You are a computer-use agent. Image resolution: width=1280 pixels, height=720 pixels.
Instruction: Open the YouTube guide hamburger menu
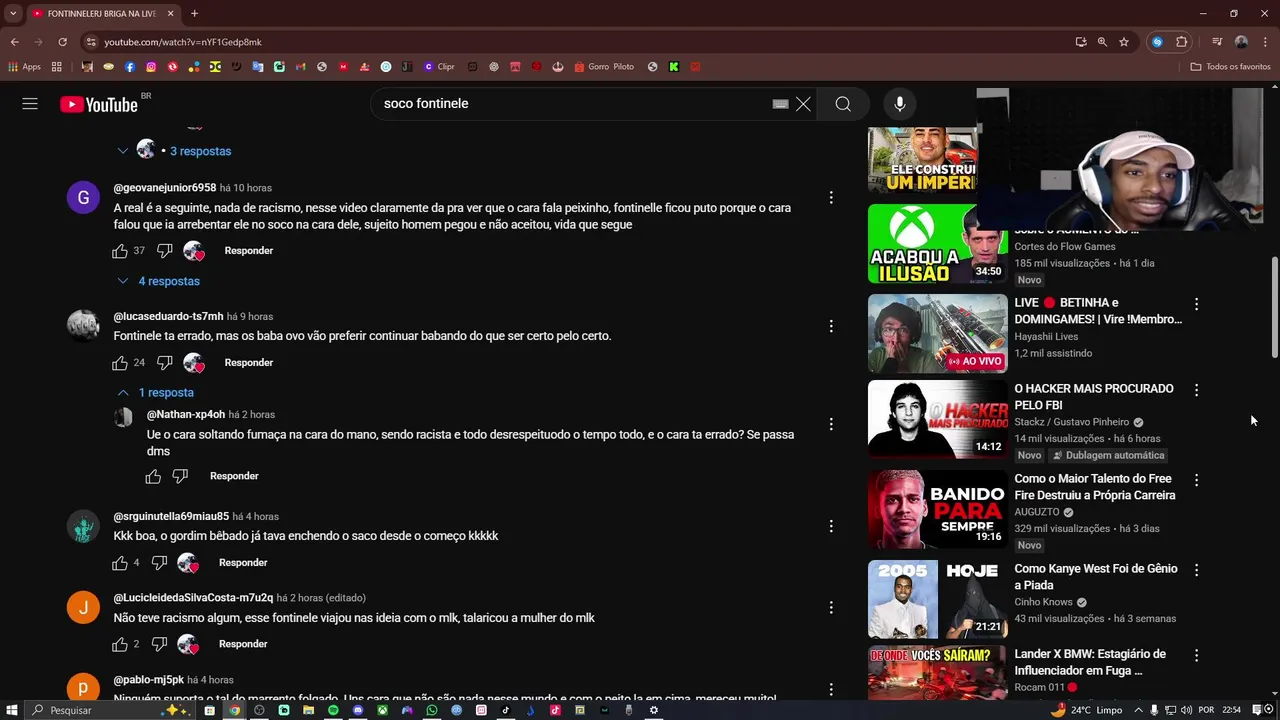click(30, 104)
